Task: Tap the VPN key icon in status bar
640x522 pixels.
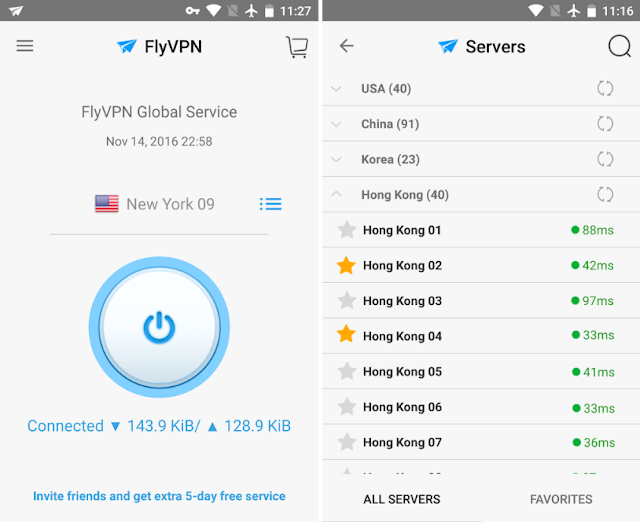Action: pyautogui.click(x=192, y=11)
